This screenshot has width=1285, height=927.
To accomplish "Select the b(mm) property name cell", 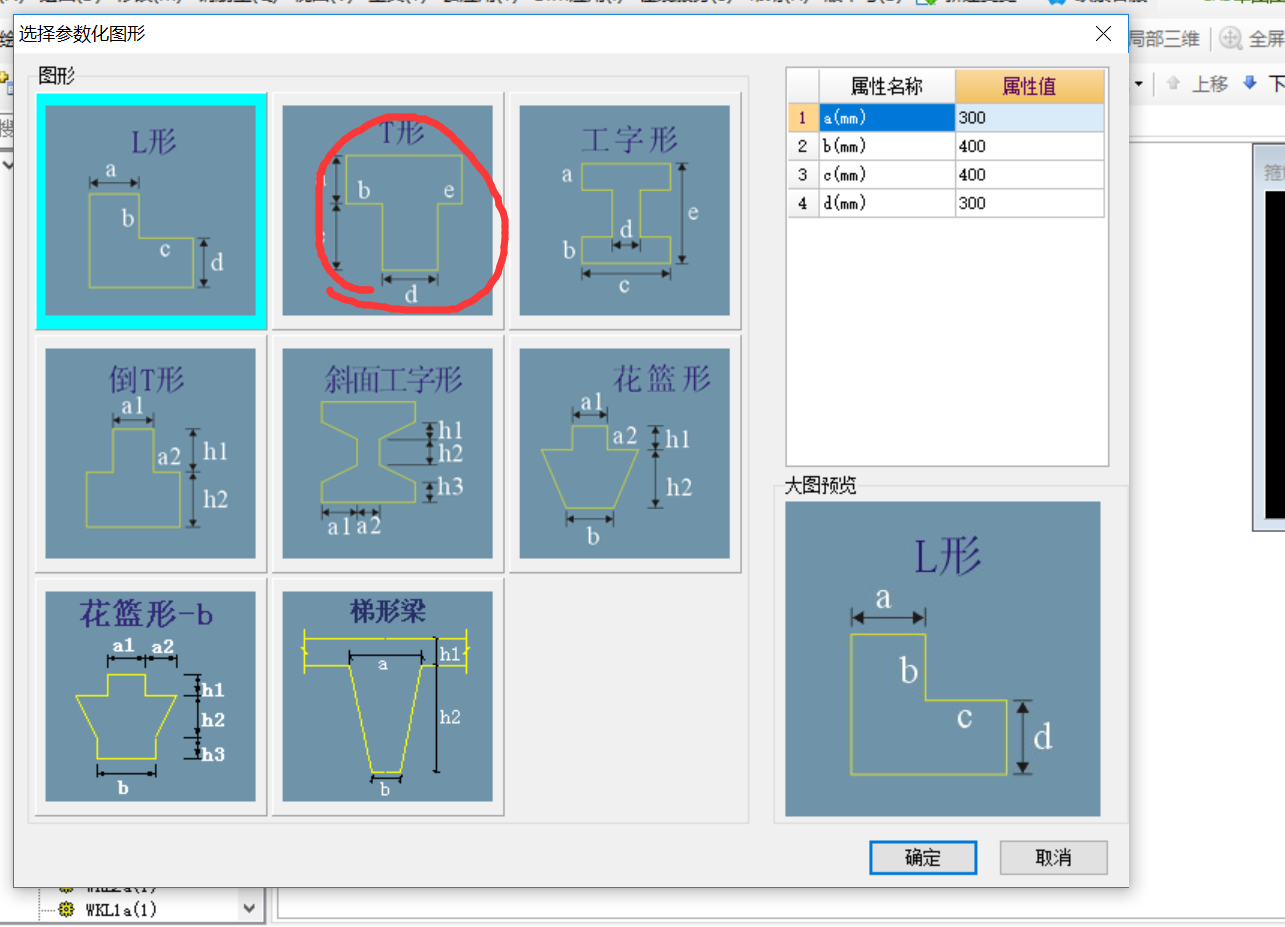I will pyautogui.click(x=887, y=146).
